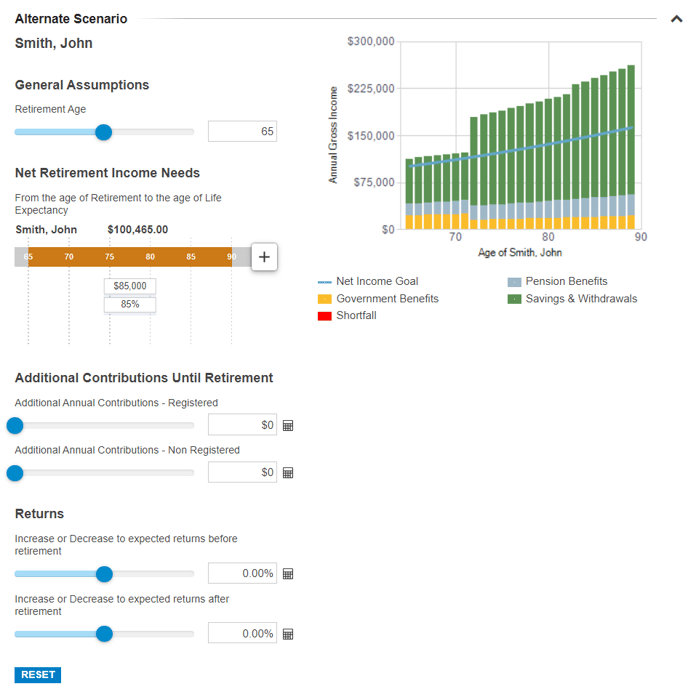Click the orange income needs timeline bar

(130, 257)
